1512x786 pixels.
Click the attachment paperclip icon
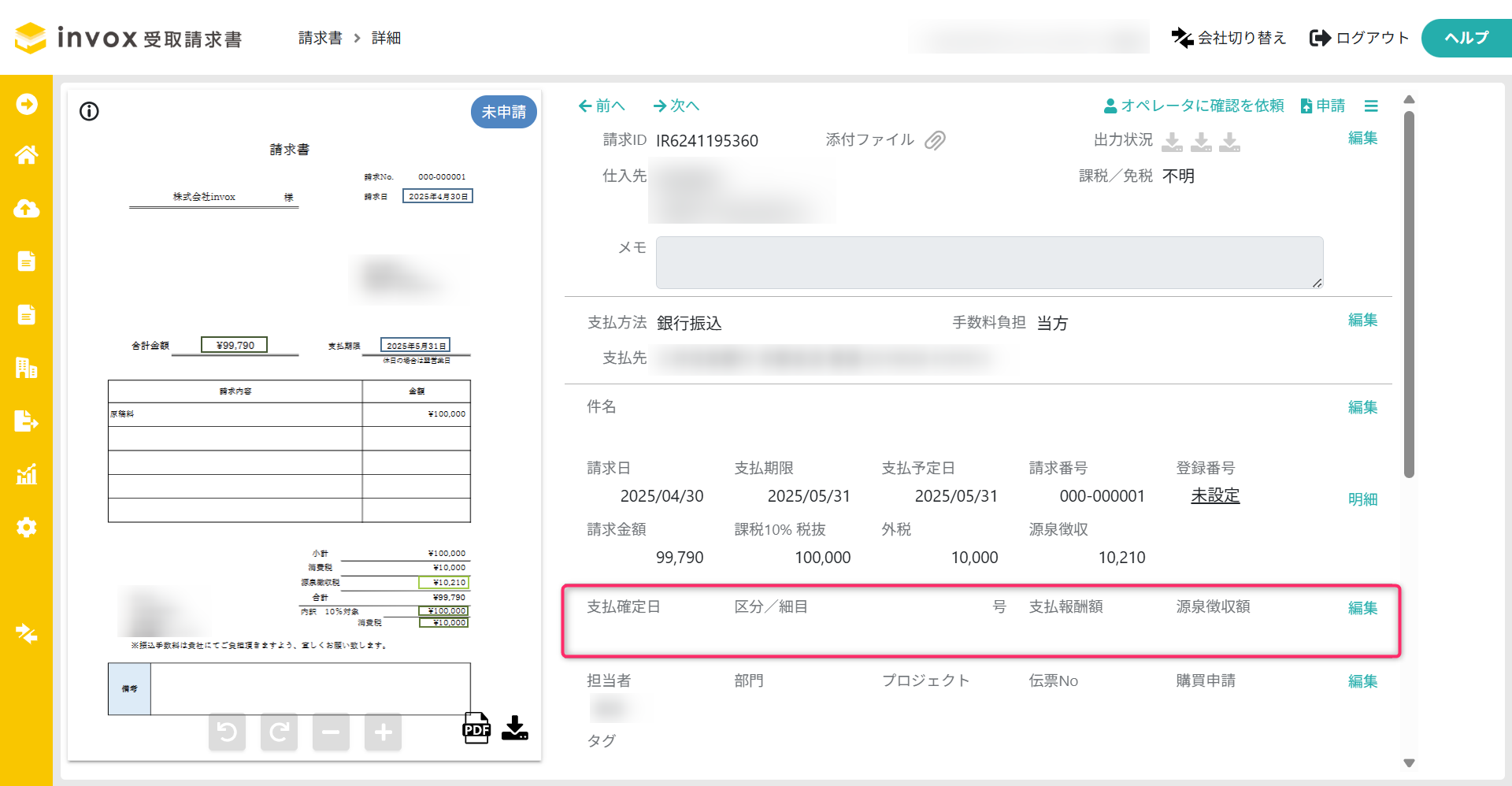935,140
